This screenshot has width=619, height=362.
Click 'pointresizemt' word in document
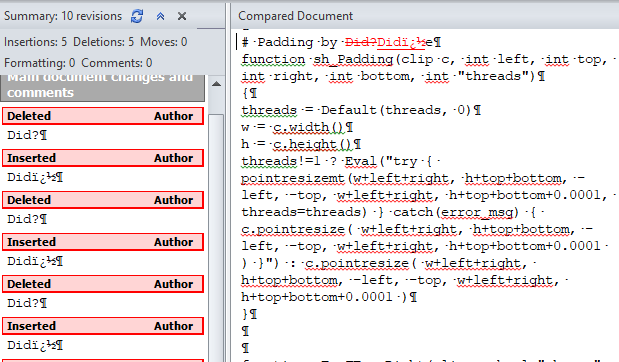tap(293, 178)
